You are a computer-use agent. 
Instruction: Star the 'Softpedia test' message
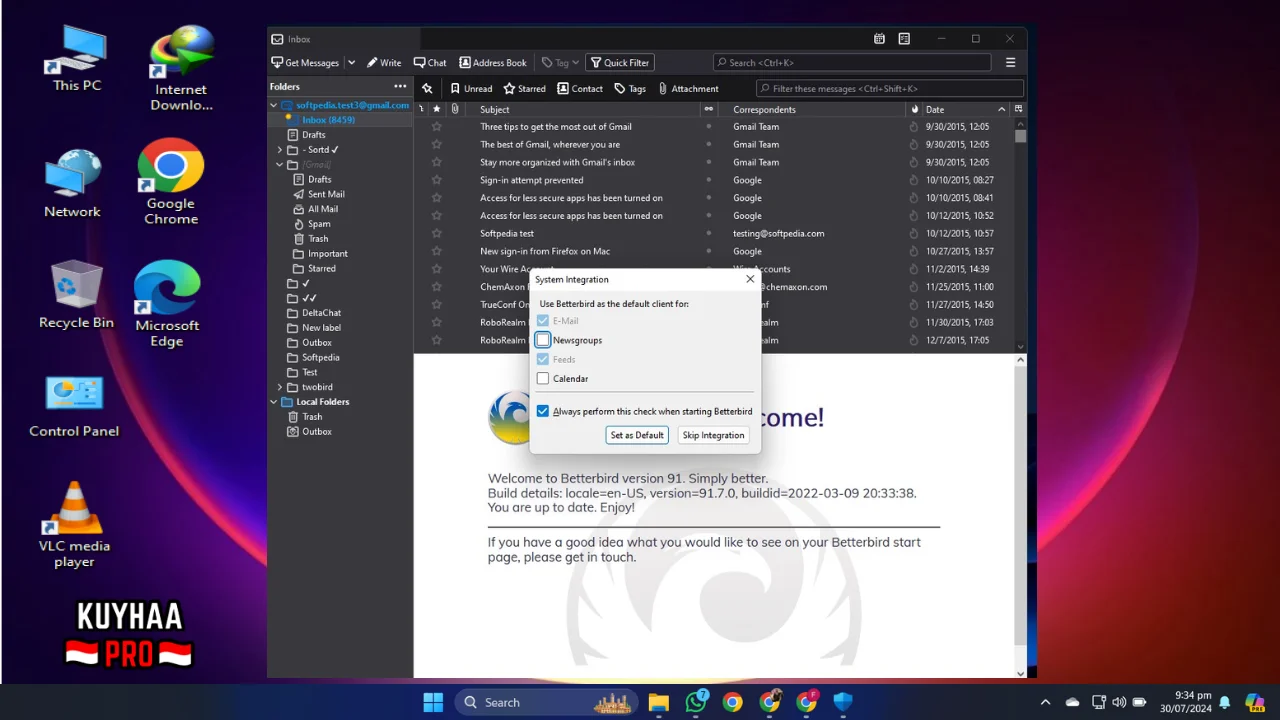[436, 233]
